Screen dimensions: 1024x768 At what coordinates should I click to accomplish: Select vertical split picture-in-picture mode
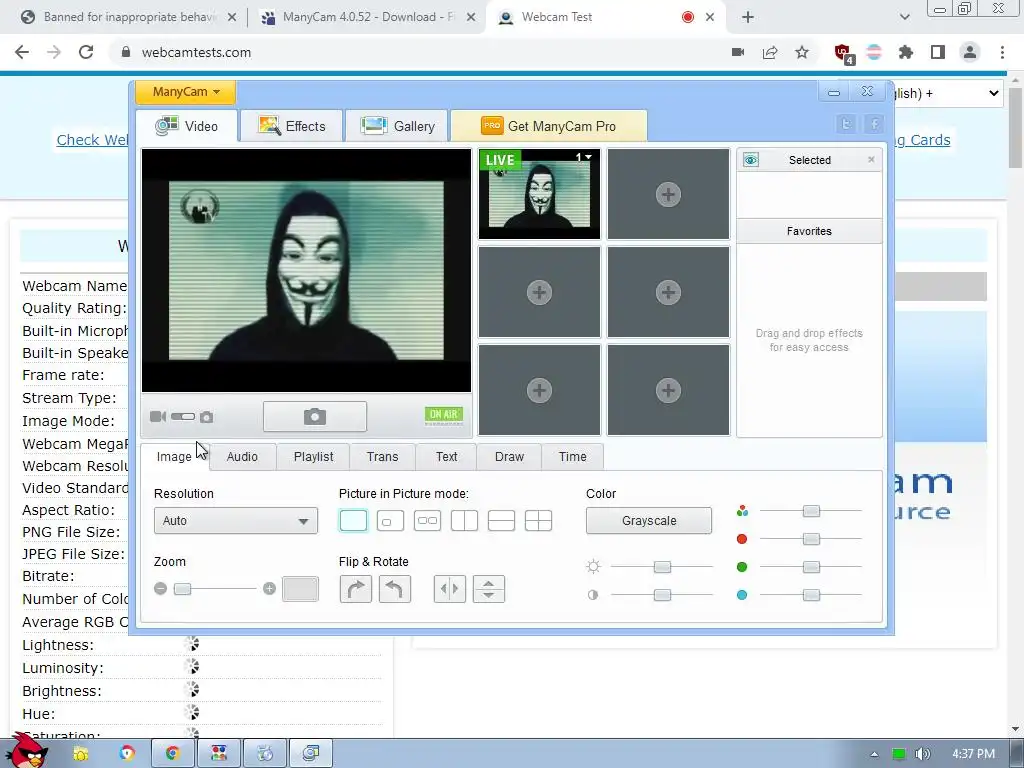(464, 520)
